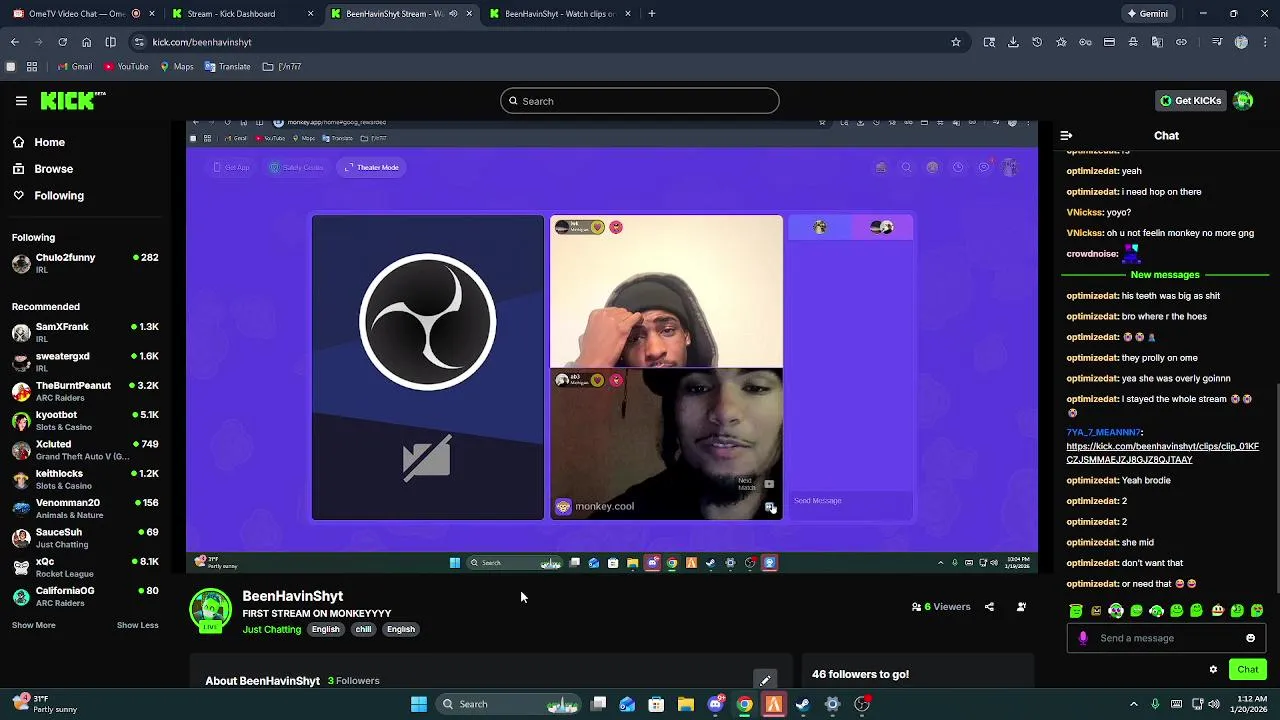Screen dimensions: 1280x720
Task: Click the Kick search field
Action: point(639,101)
